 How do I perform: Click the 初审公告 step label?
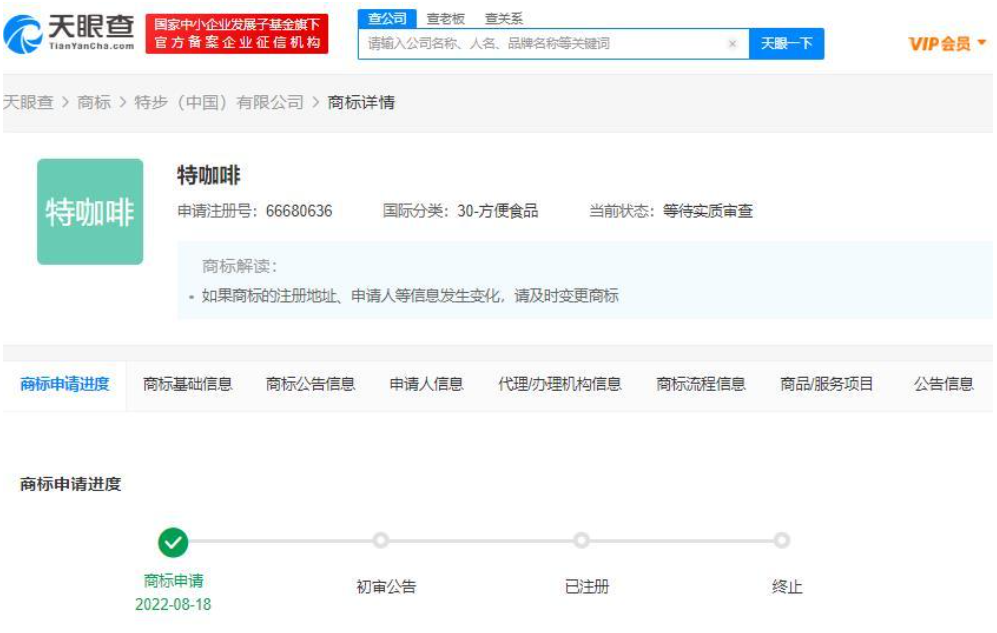coord(386,587)
